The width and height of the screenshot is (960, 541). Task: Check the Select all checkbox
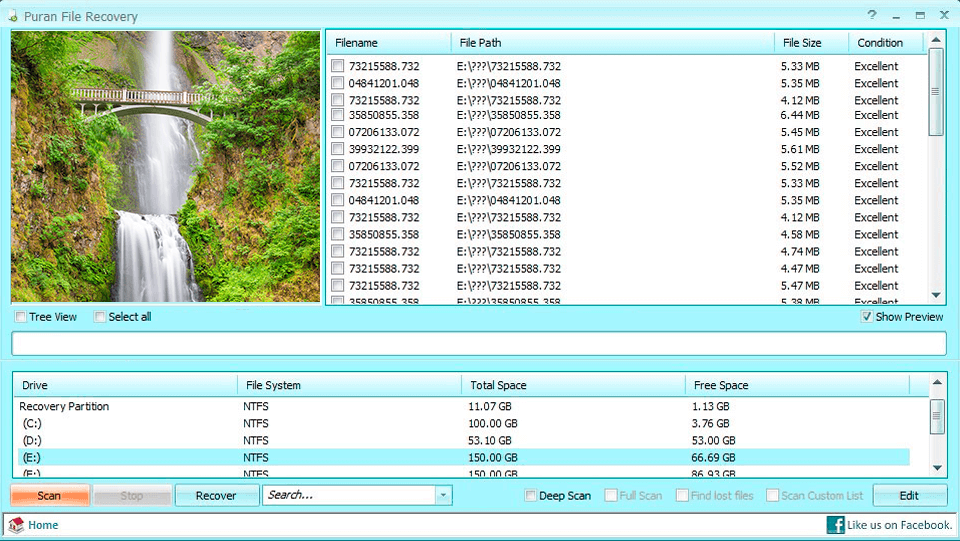(x=100, y=317)
